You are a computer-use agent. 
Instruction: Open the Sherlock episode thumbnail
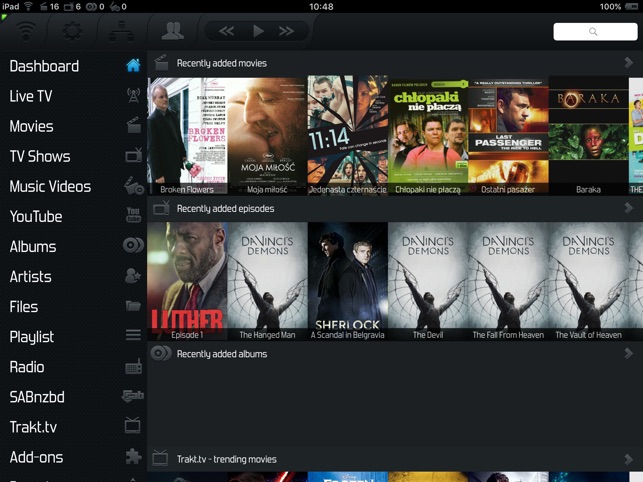coord(347,280)
